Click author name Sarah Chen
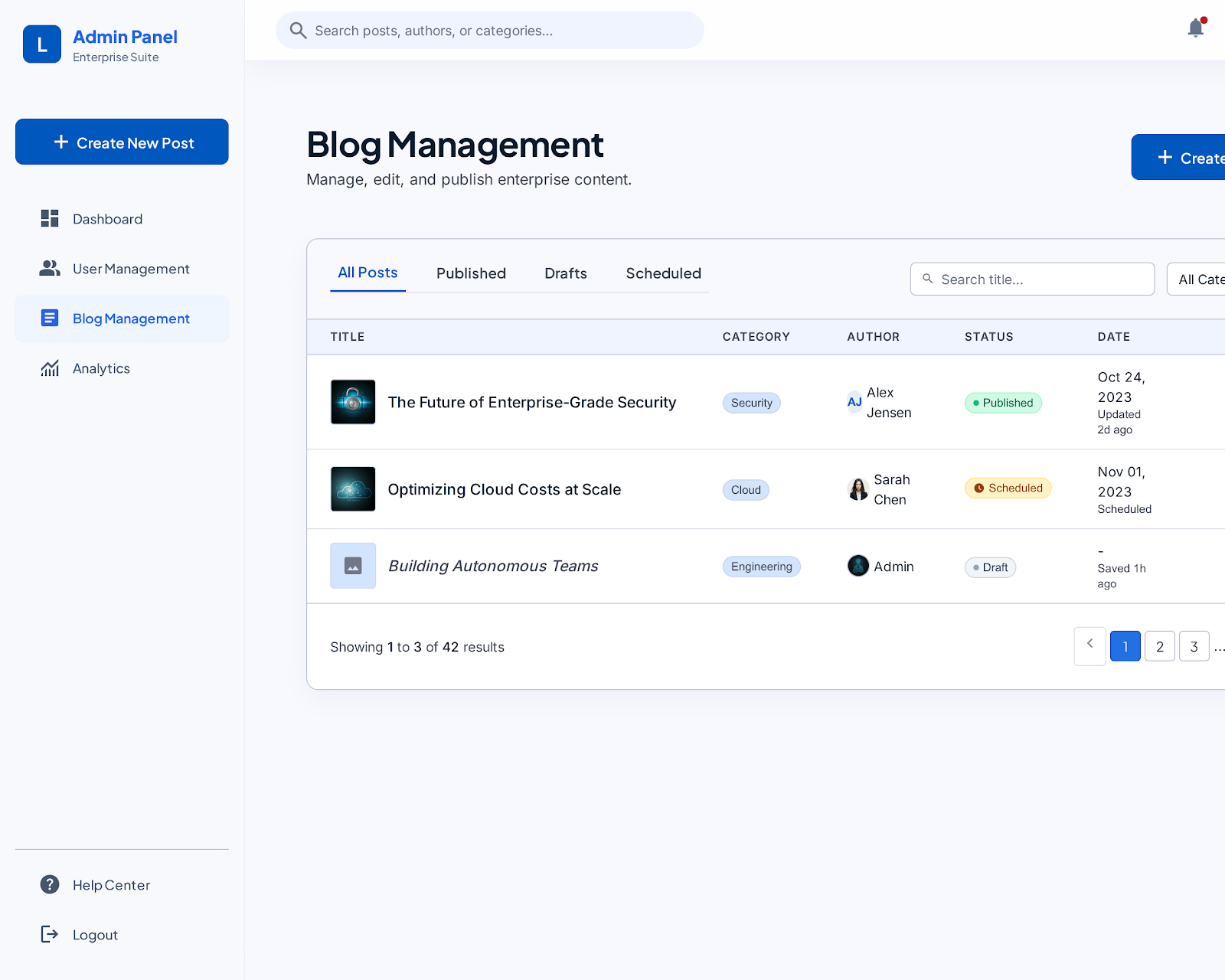 (x=892, y=489)
